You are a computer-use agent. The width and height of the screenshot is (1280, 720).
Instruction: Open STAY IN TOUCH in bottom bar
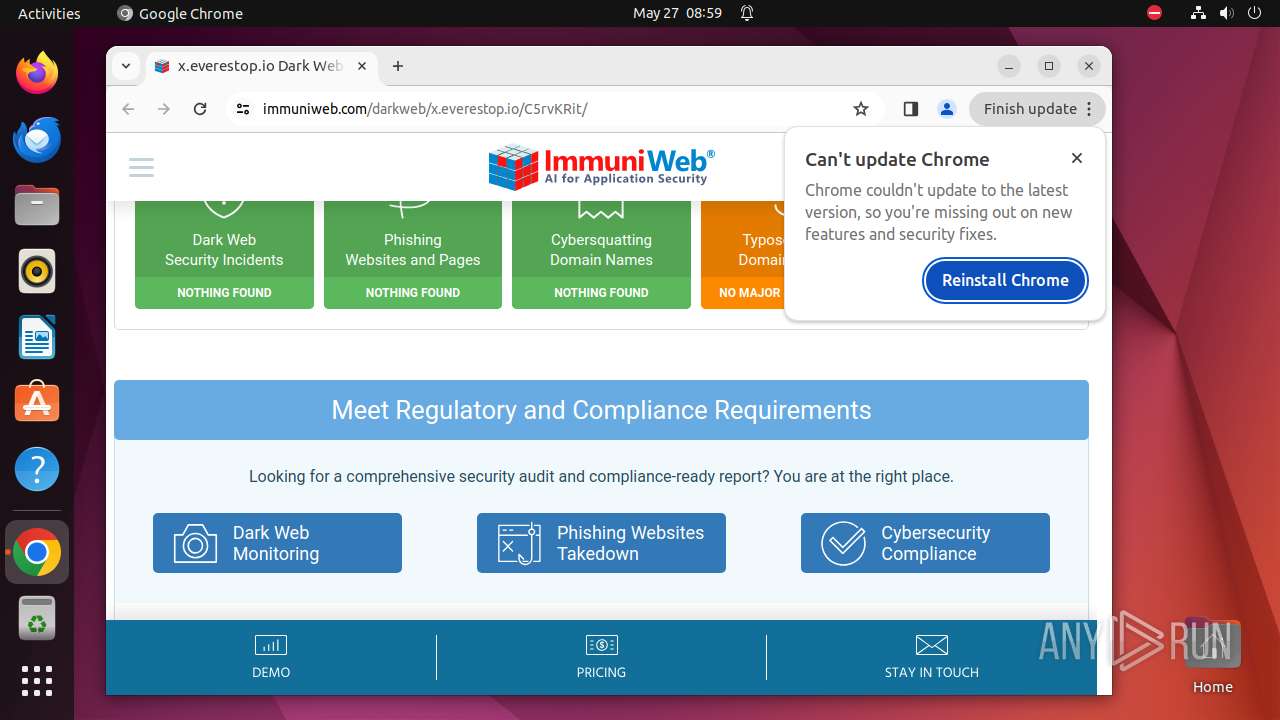[932, 657]
